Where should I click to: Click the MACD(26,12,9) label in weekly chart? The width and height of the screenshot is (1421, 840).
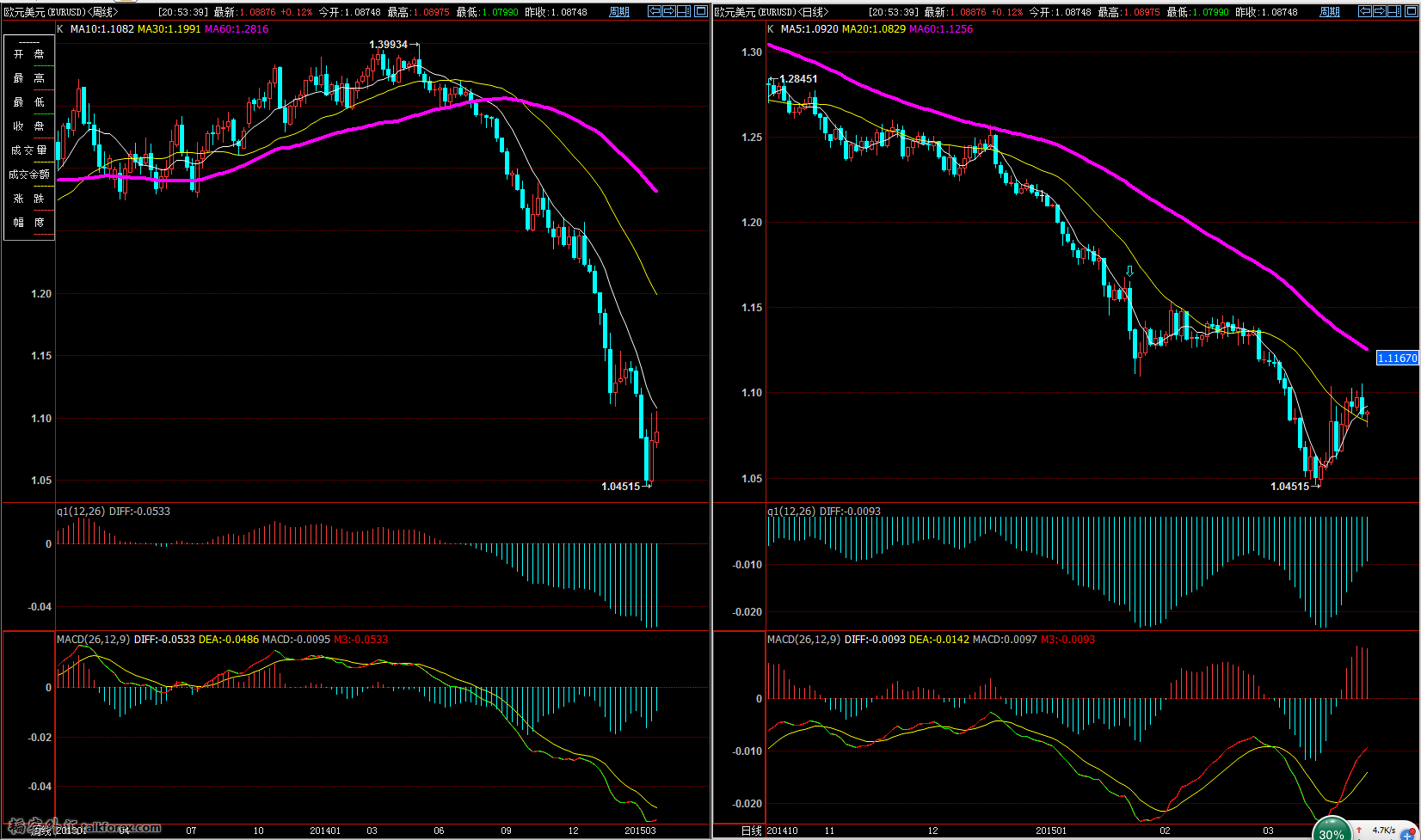(x=94, y=639)
